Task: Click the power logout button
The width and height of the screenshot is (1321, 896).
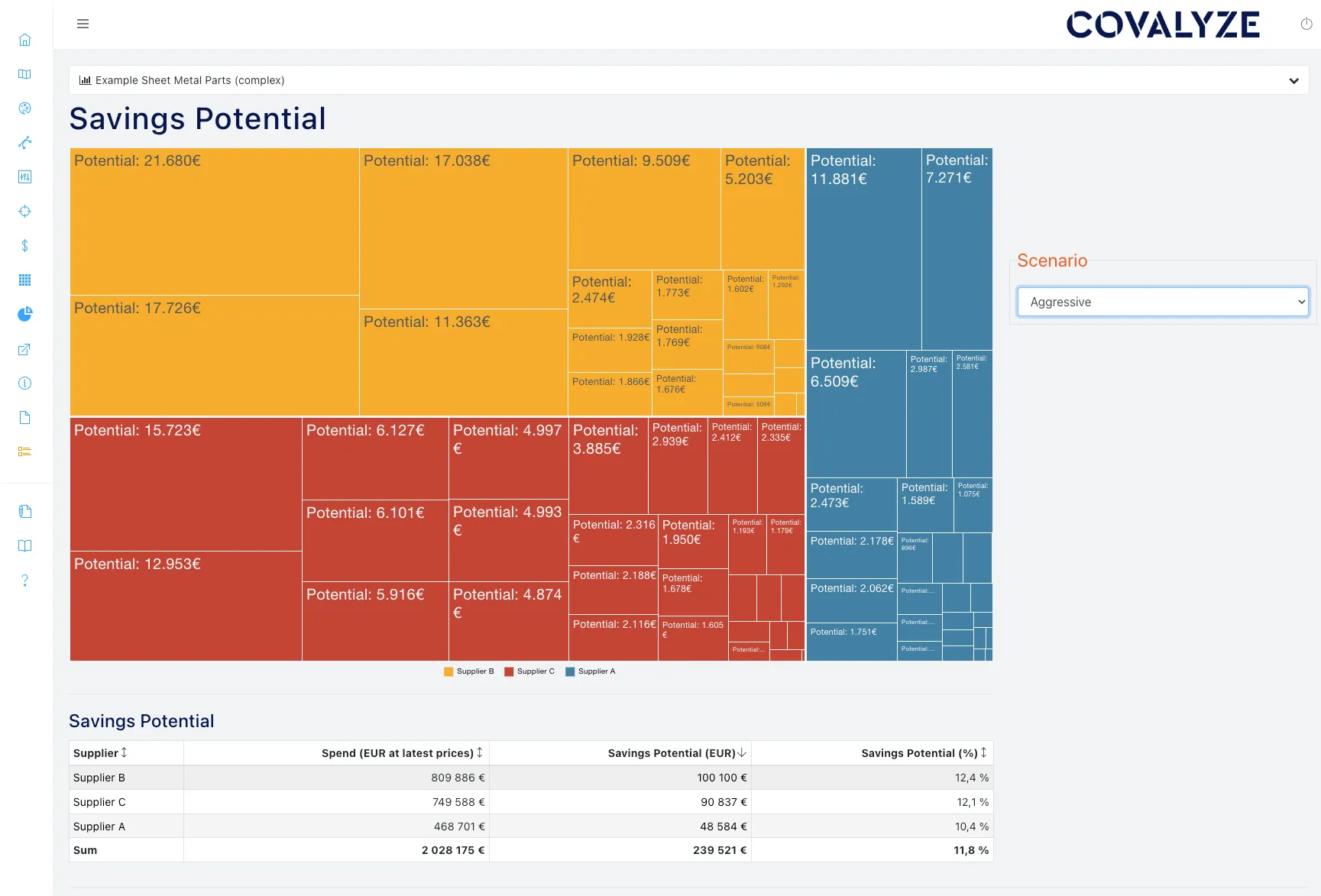Action: 1305,23
